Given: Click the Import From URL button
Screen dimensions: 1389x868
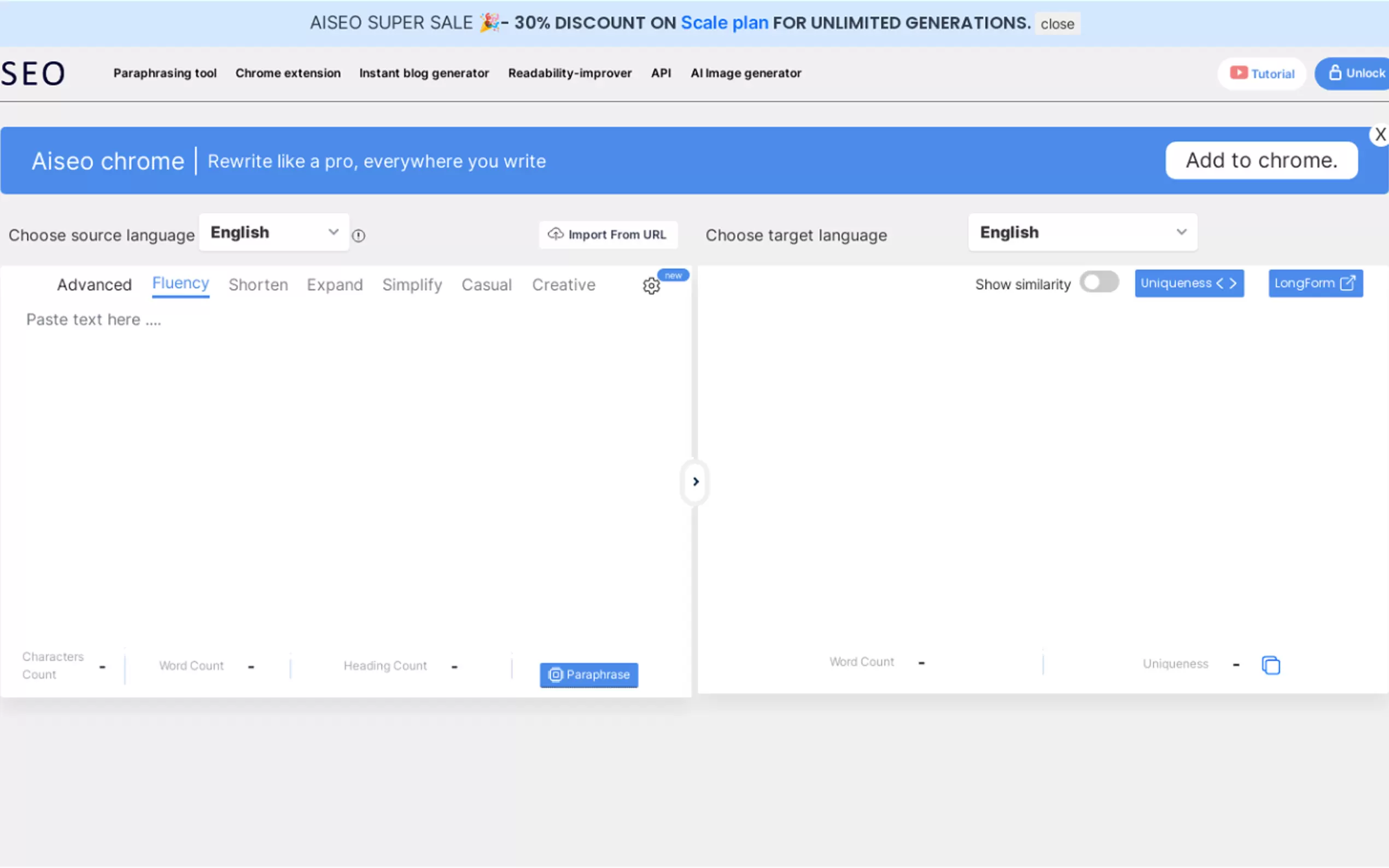Looking at the screenshot, I should click(608, 235).
